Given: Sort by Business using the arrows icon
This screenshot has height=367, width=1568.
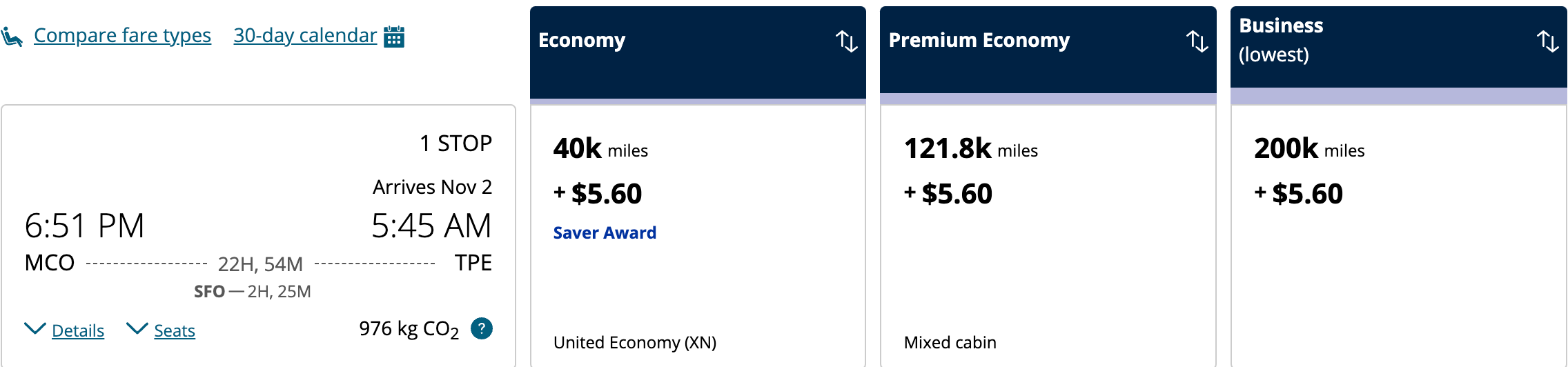Looking at the screenshot, I should pos(1548,41).
